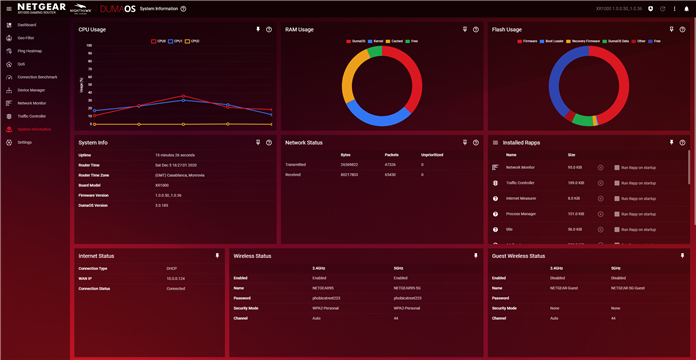Click the NETGEAR logo
Viewport: 696px width, 360px height.
(41, 8)
